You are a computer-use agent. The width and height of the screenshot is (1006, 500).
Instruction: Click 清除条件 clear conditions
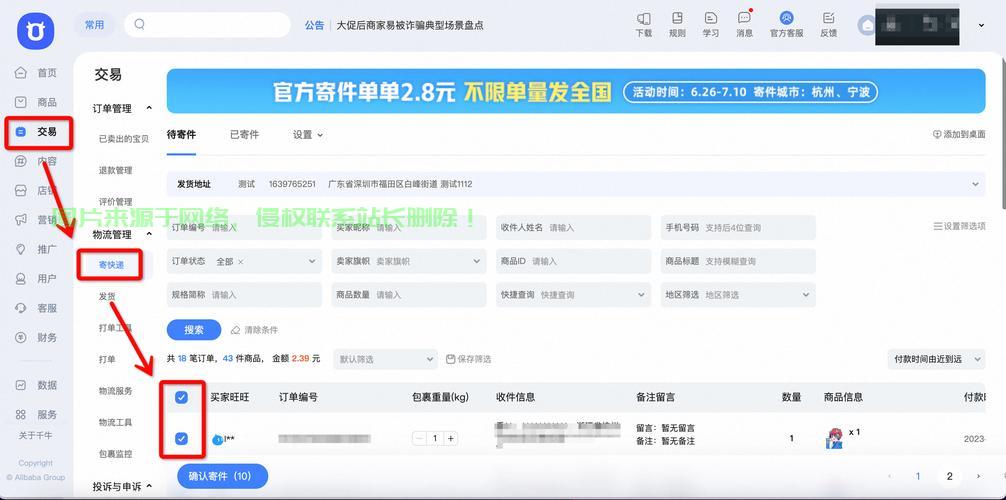pos(254,330)
